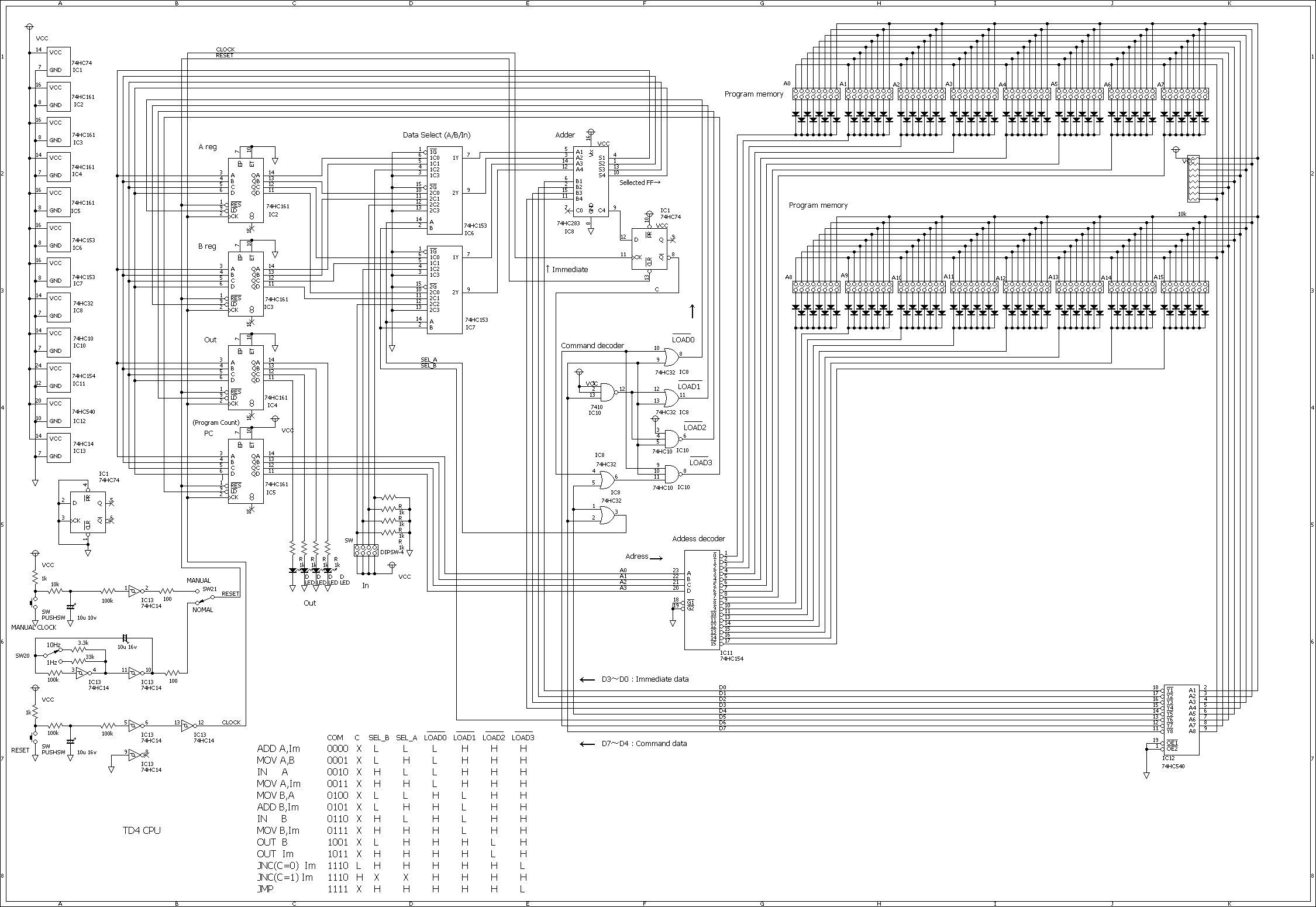
Task: Select the A8 program memory DIP switch
Action: 816,287
